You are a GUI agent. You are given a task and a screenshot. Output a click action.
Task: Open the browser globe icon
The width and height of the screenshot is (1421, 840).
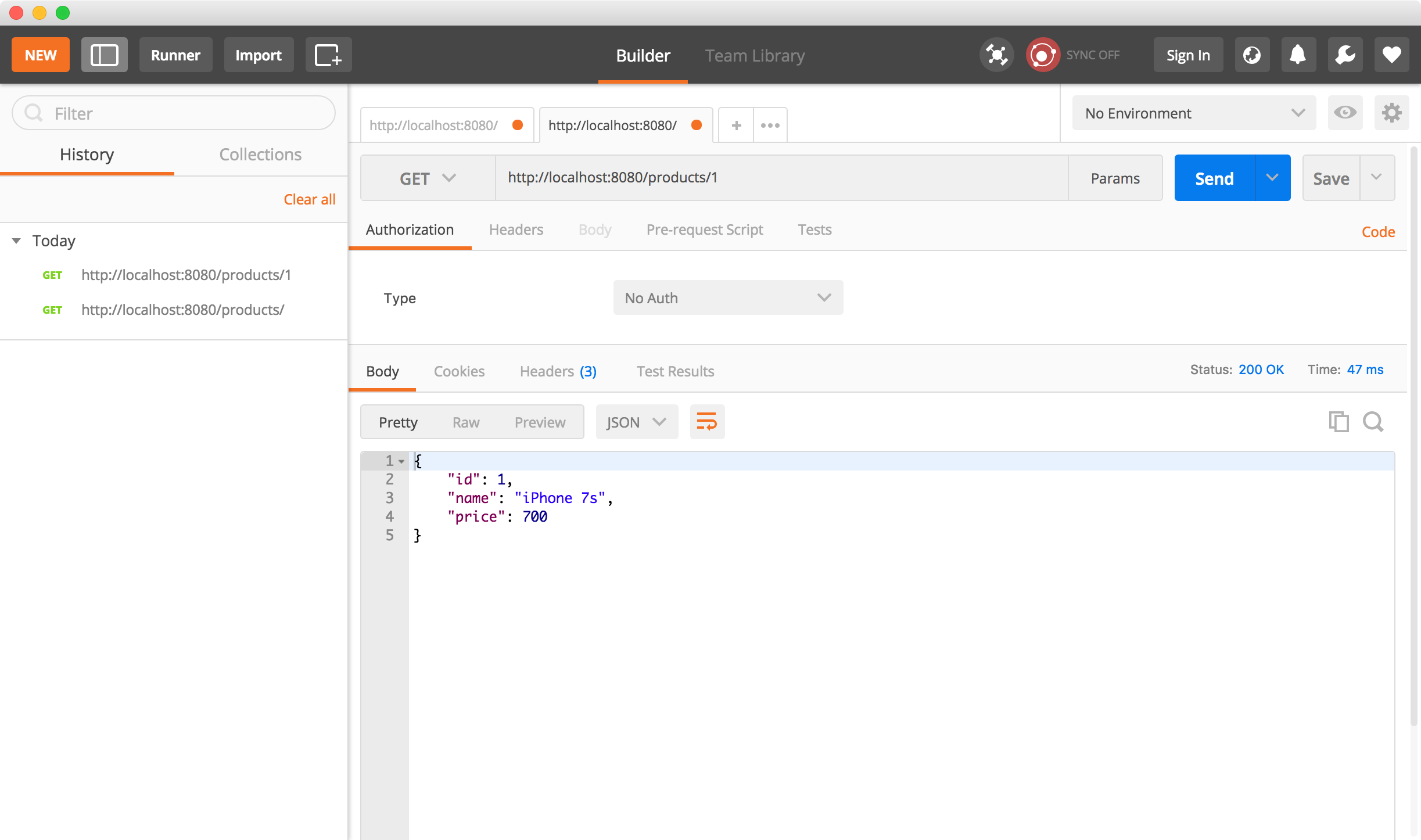1252,55
